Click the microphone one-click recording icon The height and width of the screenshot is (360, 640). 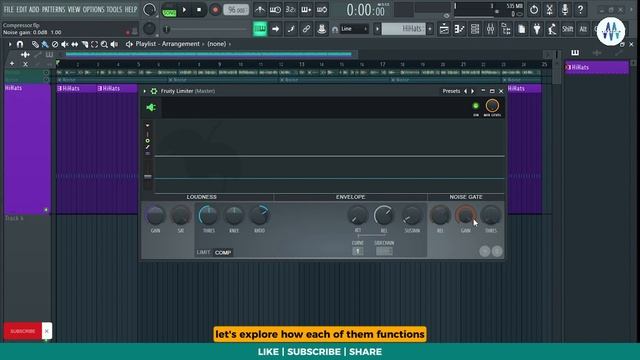click(565, 9)
